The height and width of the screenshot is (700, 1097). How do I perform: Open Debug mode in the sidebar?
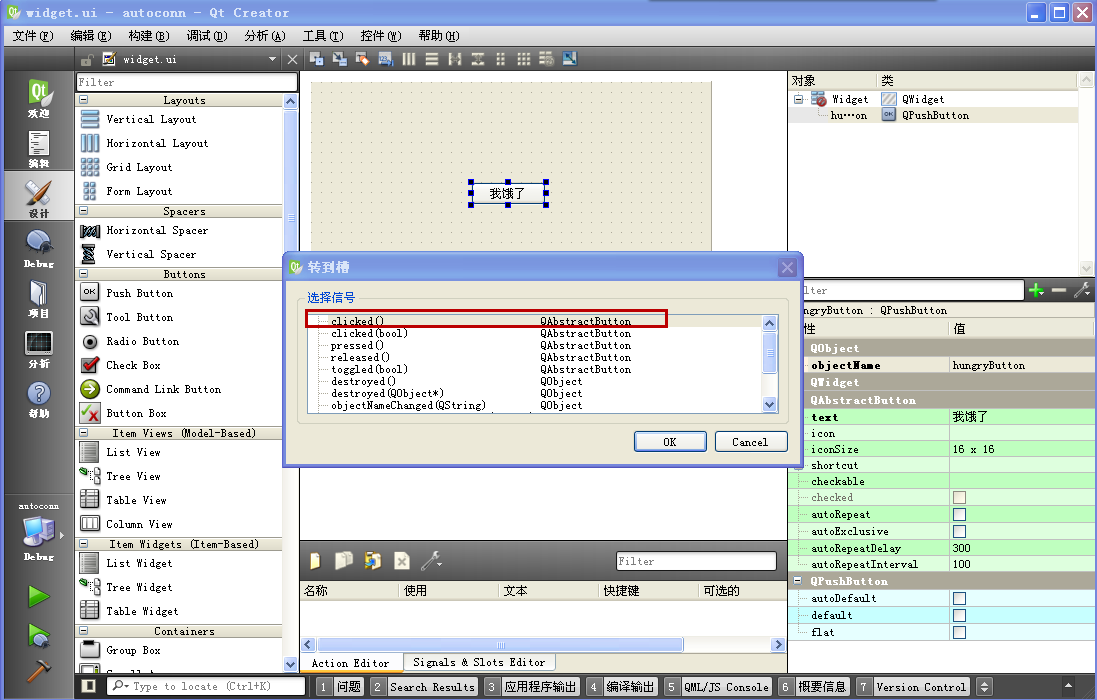point(38,248)
